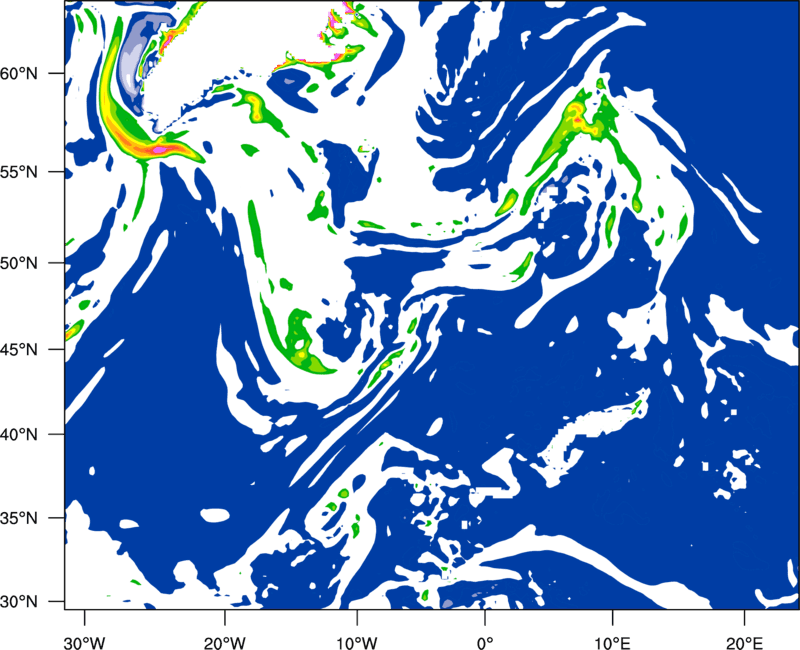Click the 60°N latitude label
This screenshot has height=650, width=800.
tap(19, 73)
